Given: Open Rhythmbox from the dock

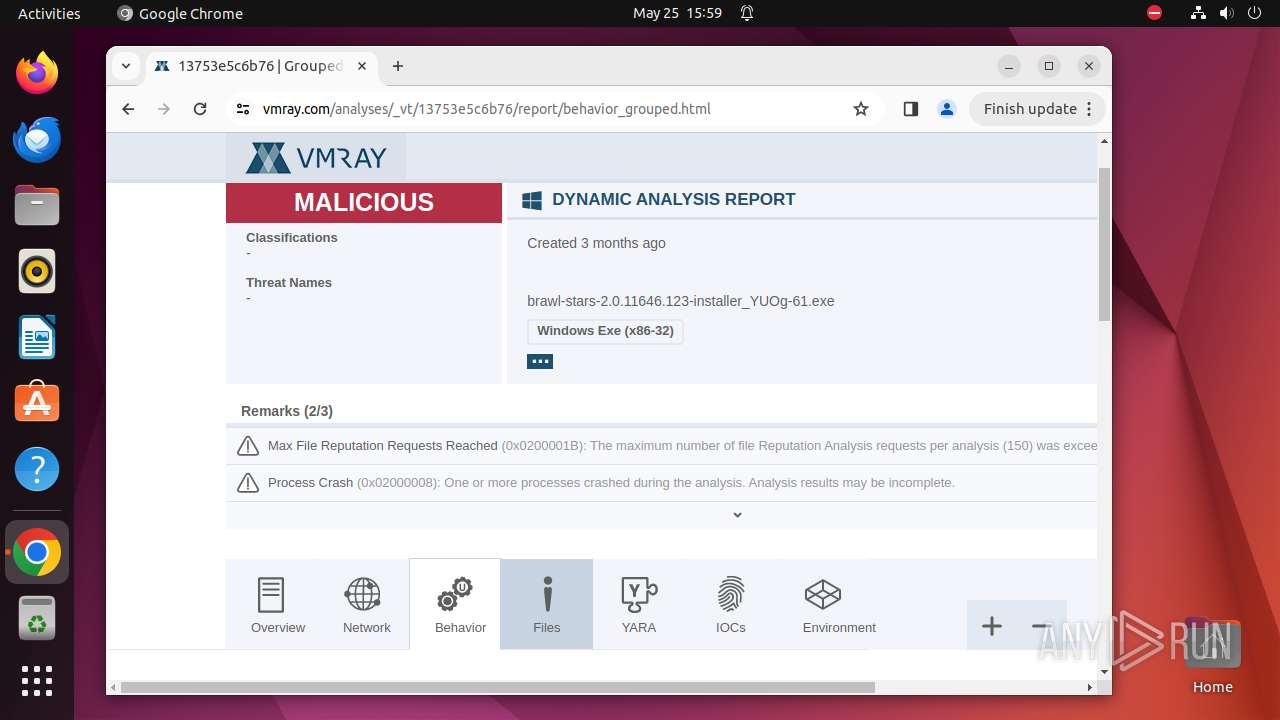Looking at the screenshot, I should [x=37, y=271].
